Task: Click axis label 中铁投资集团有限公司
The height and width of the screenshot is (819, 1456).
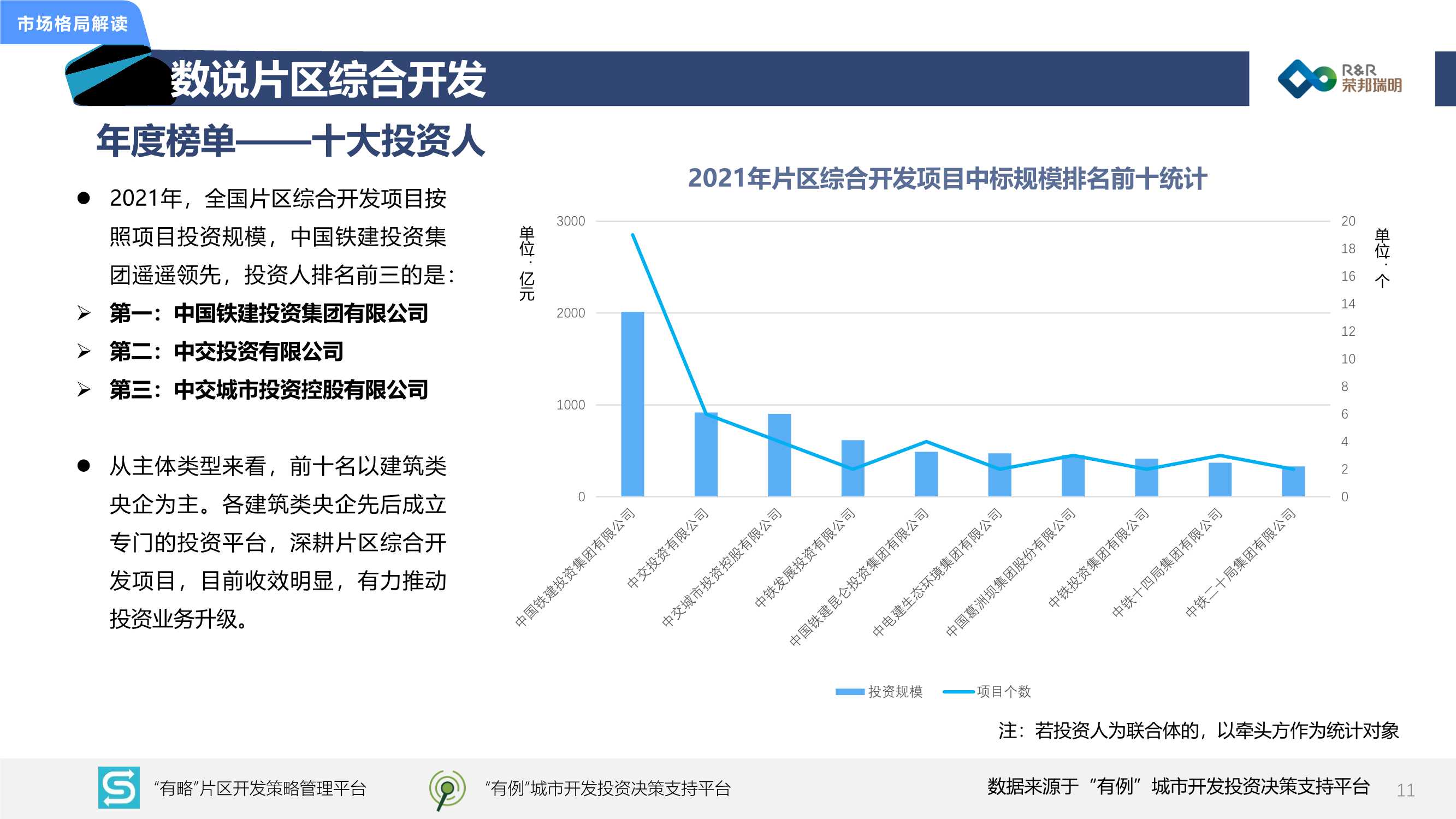Action: pyautogui.click(x=1099, y=558)
